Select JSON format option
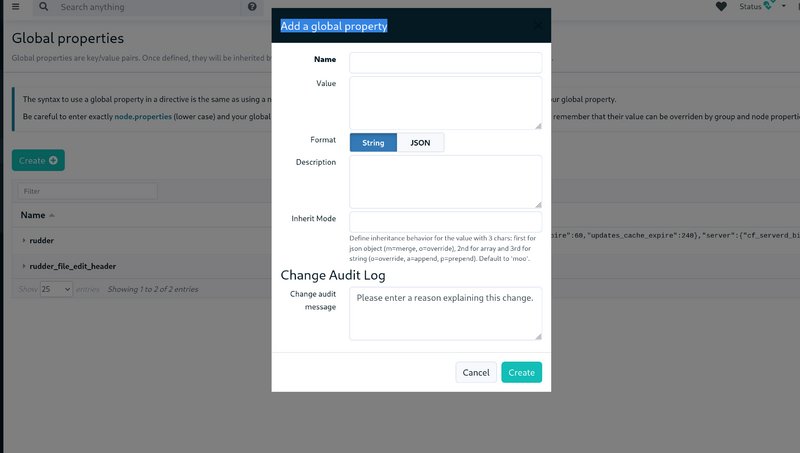Viewport: 800px width, 453px height. (x=420, y=142)
